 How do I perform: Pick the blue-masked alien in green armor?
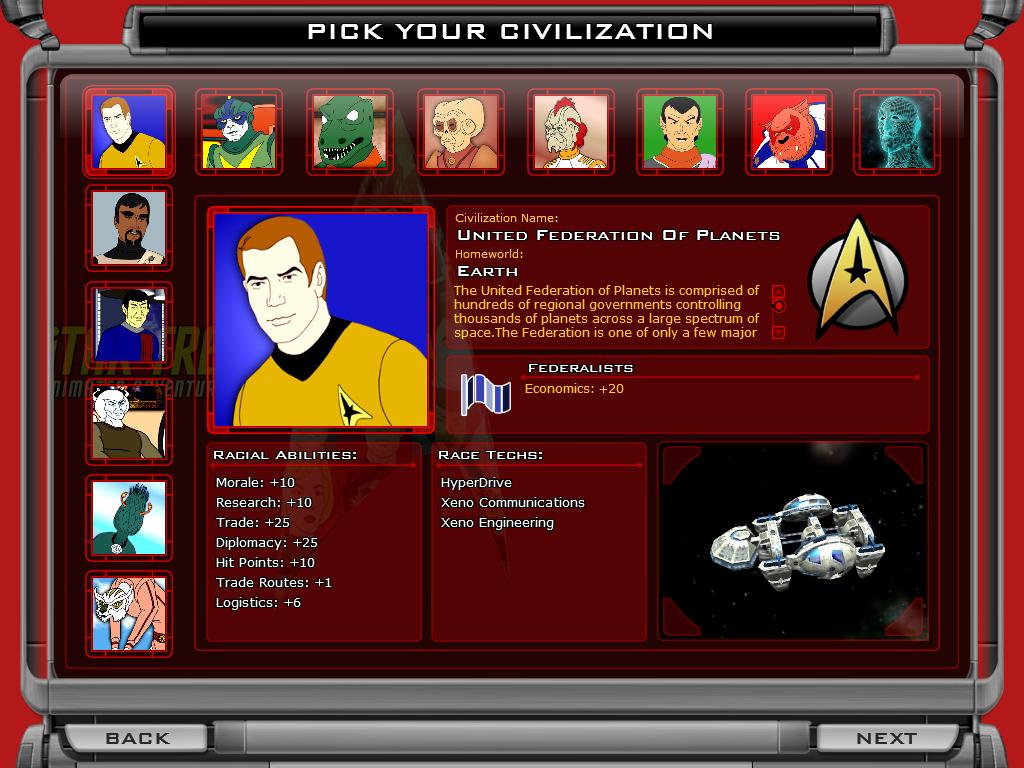pyautogui.click(x=239, y=132)
